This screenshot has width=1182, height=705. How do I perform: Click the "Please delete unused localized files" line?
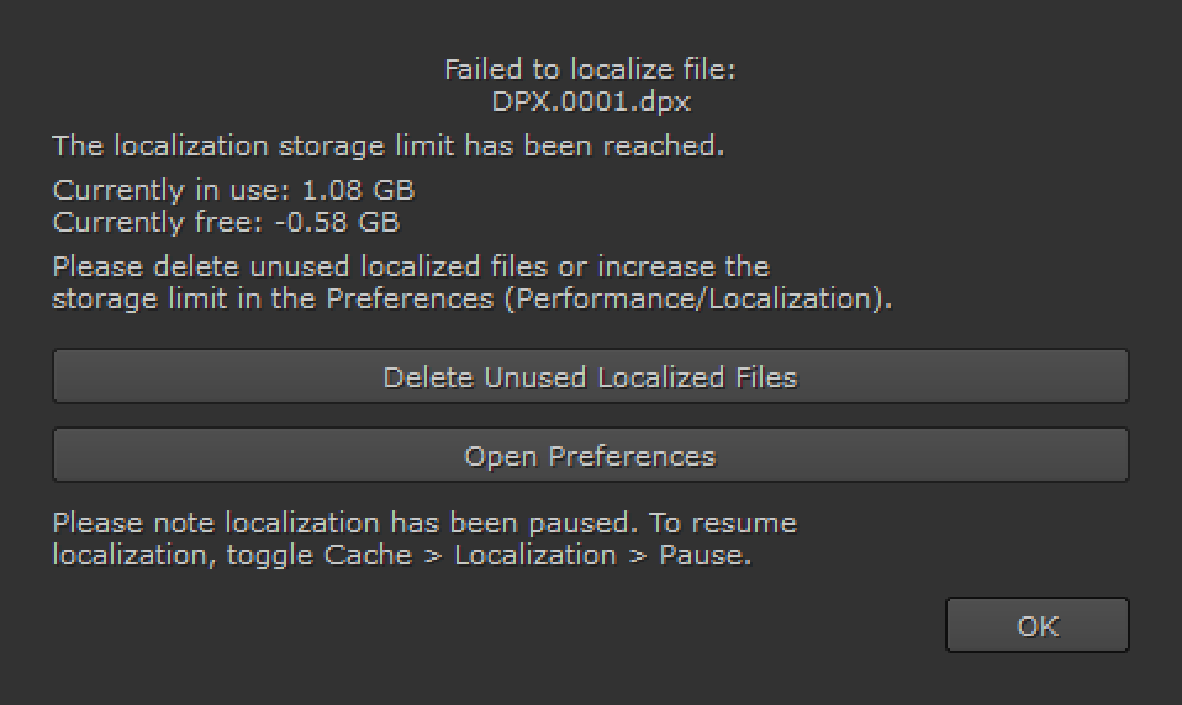300,267
